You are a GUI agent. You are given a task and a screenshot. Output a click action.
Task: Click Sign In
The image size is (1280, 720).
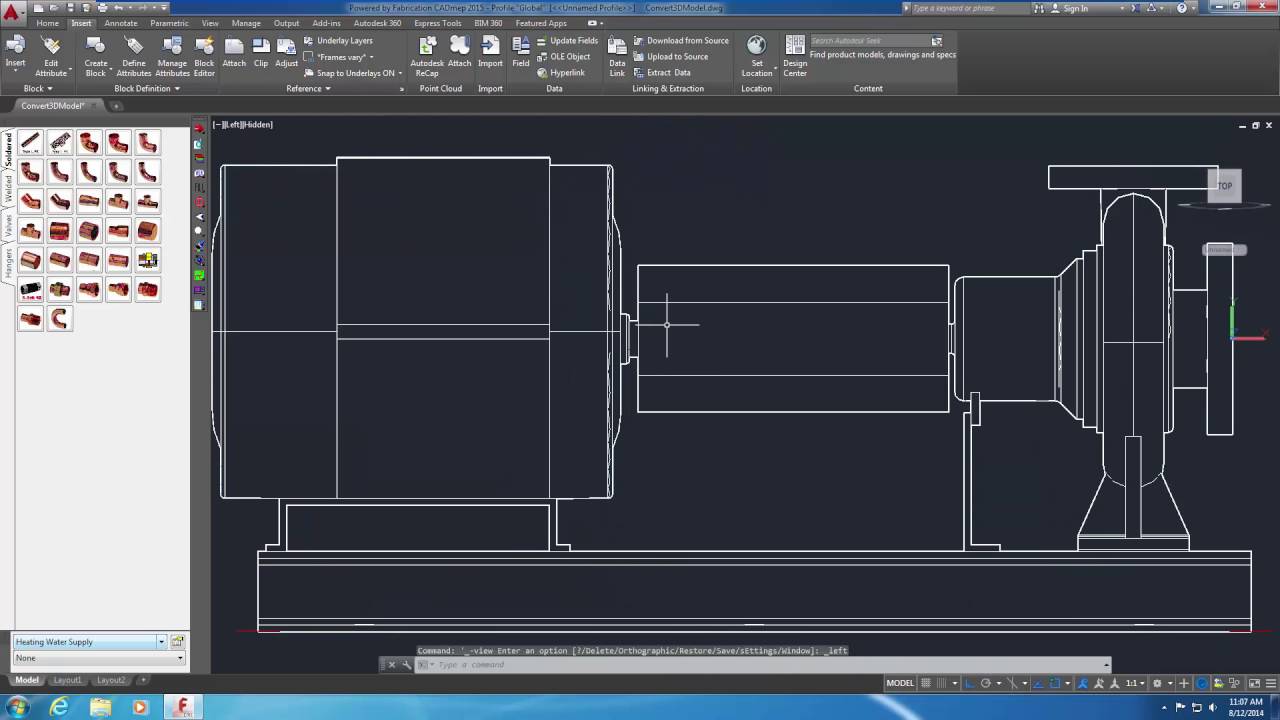pyautogui.click(x=1075, y=8)
